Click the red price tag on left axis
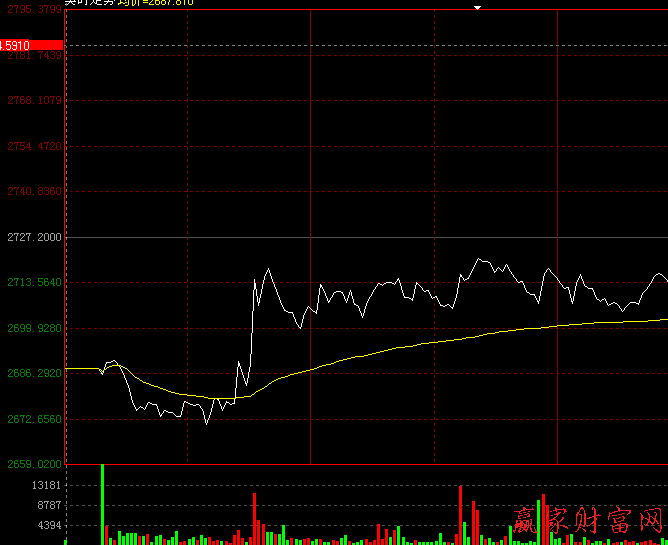 pos(32,45)
